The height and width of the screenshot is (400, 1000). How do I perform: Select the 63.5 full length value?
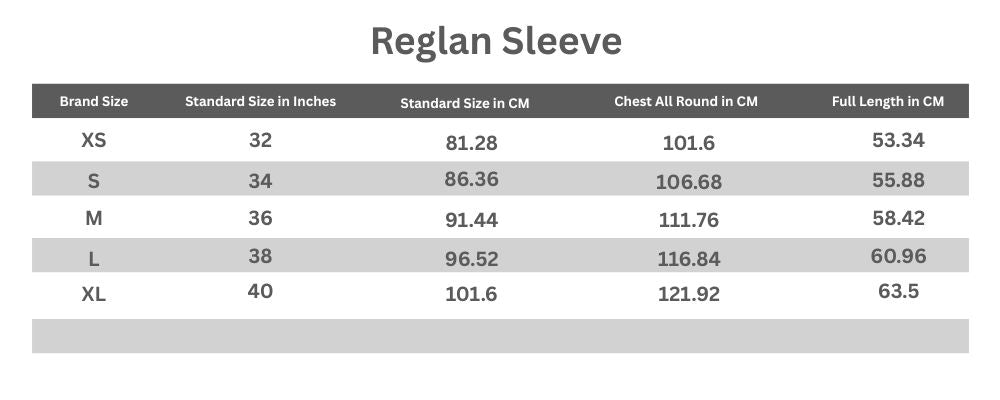[898, 292]
